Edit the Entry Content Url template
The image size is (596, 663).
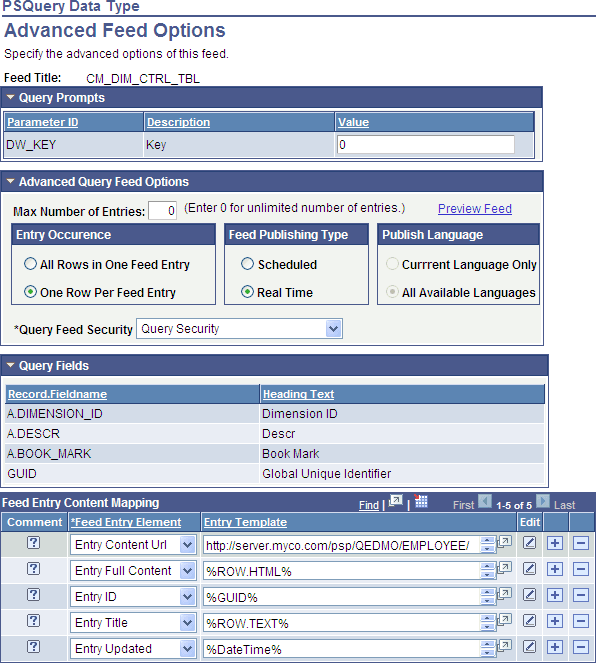click(x=529, y=543)
